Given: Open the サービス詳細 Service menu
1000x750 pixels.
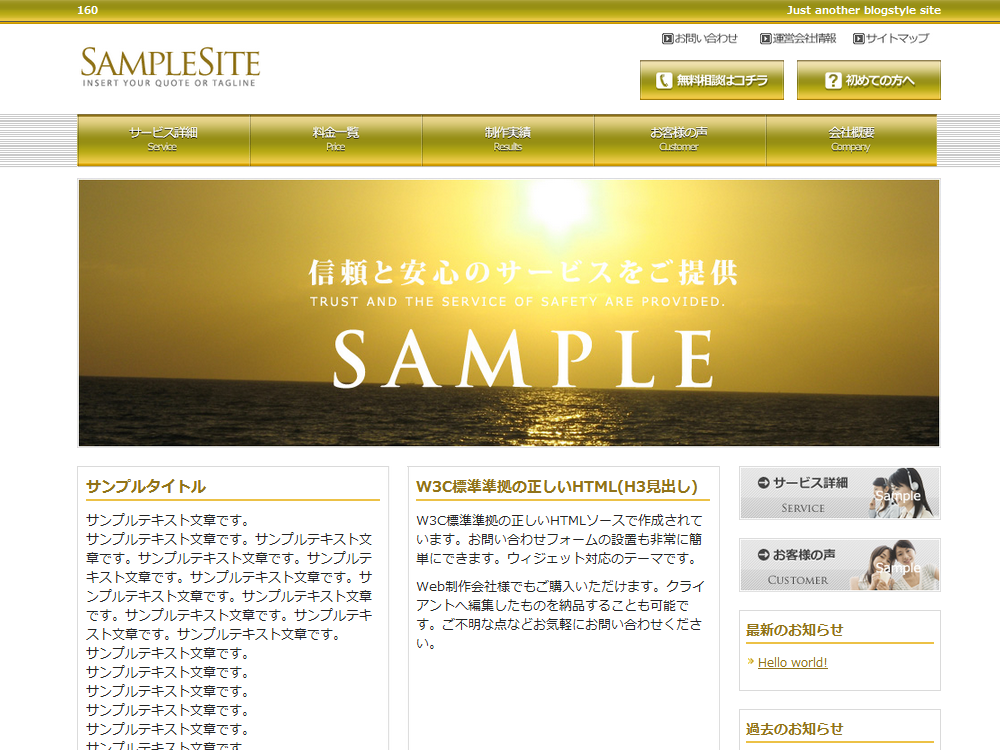Looking at the screenshot, I should (164, 140).
